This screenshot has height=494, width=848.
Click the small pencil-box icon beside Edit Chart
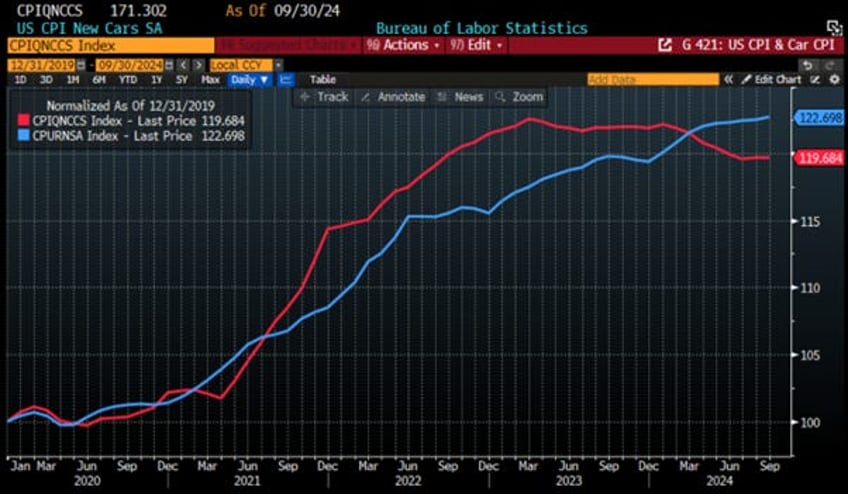click(x=816, y=80)
